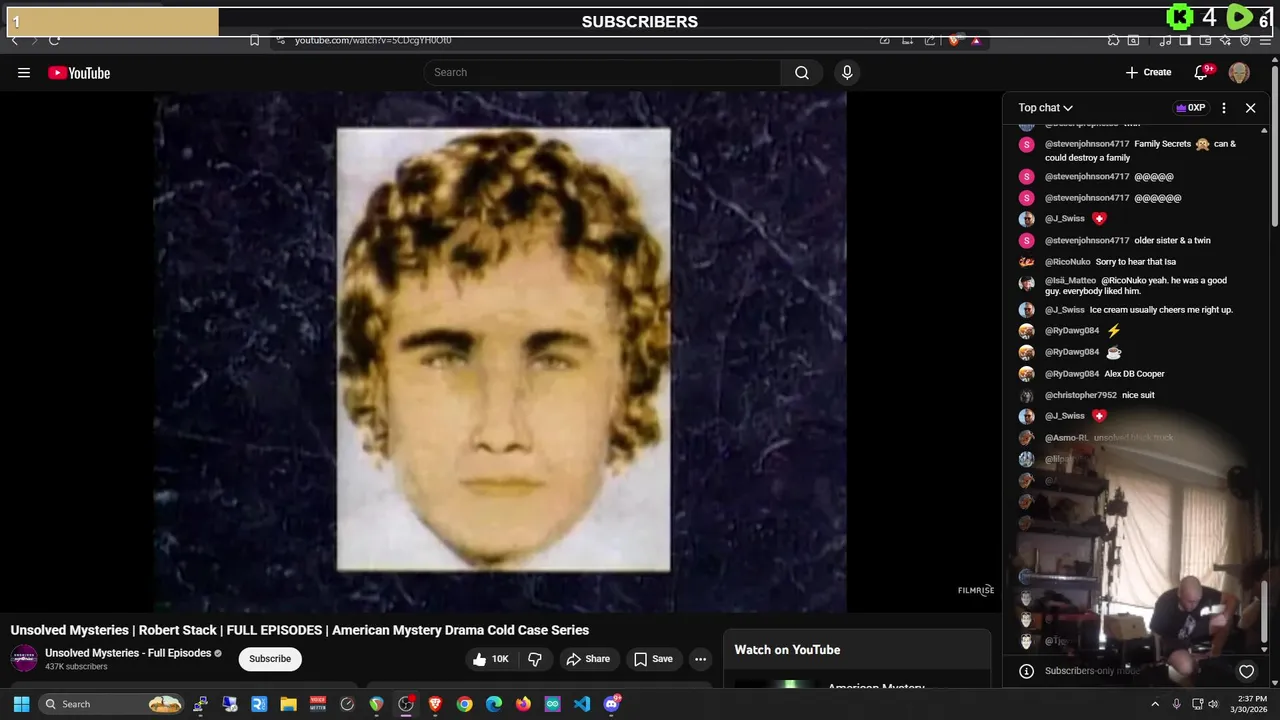Click the chat info circle icon

point(1026,671)
